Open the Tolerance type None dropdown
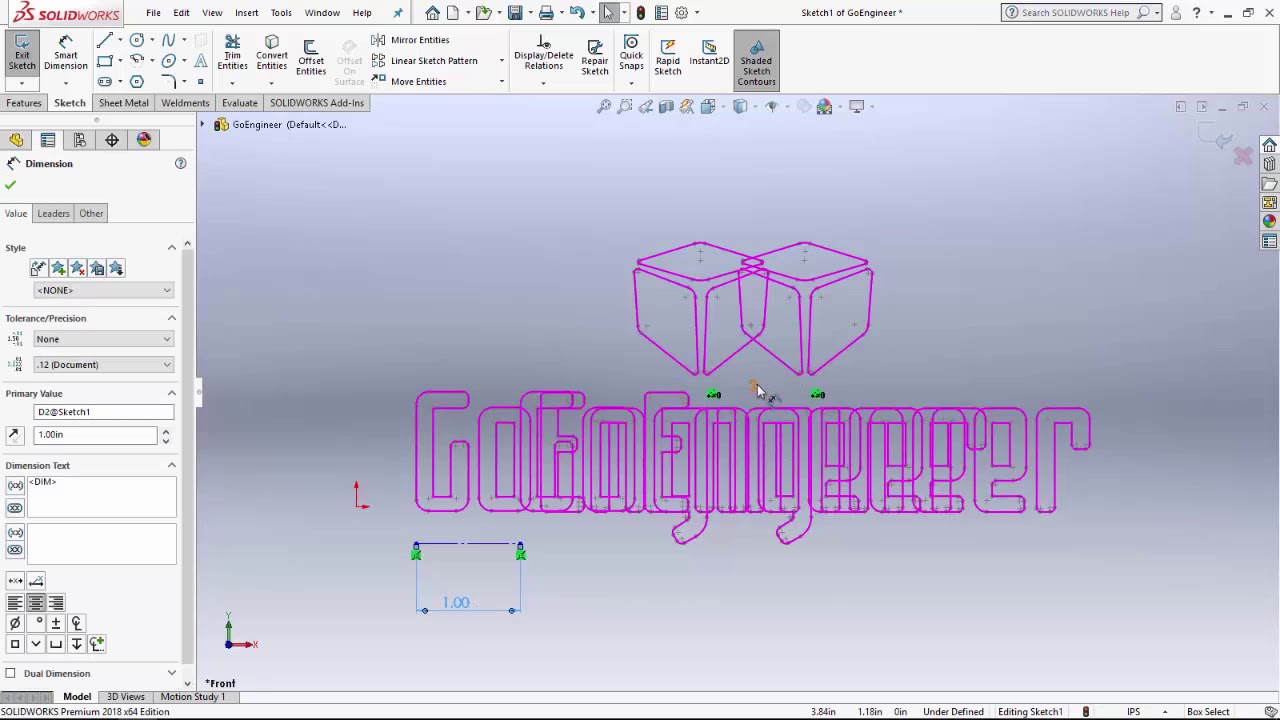Screen dimensions: 1280x720 click(x=104, y=339)
